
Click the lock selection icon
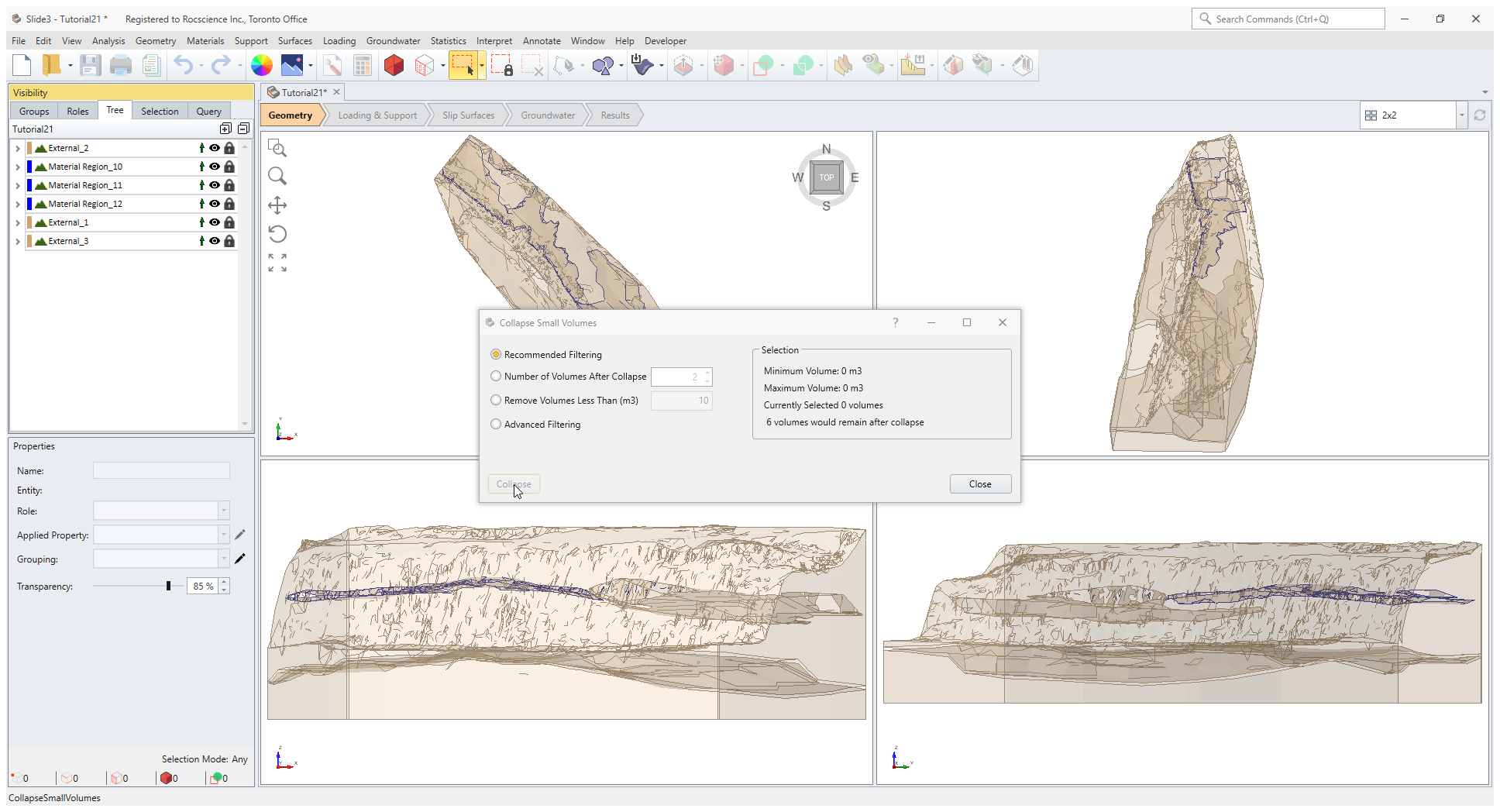pyautogui.click(x=502, y=65)
